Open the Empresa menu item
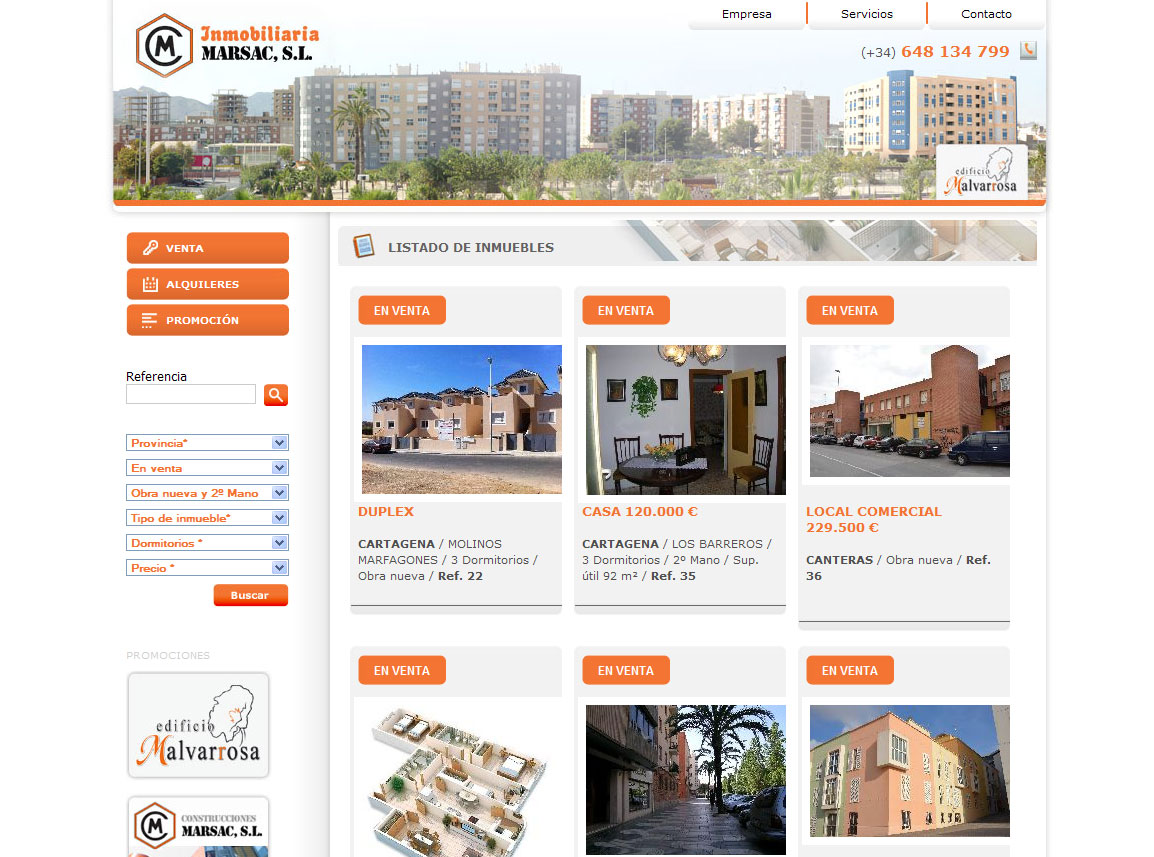The width and height of the screenshot is (1154, 857). click(746, 14)
